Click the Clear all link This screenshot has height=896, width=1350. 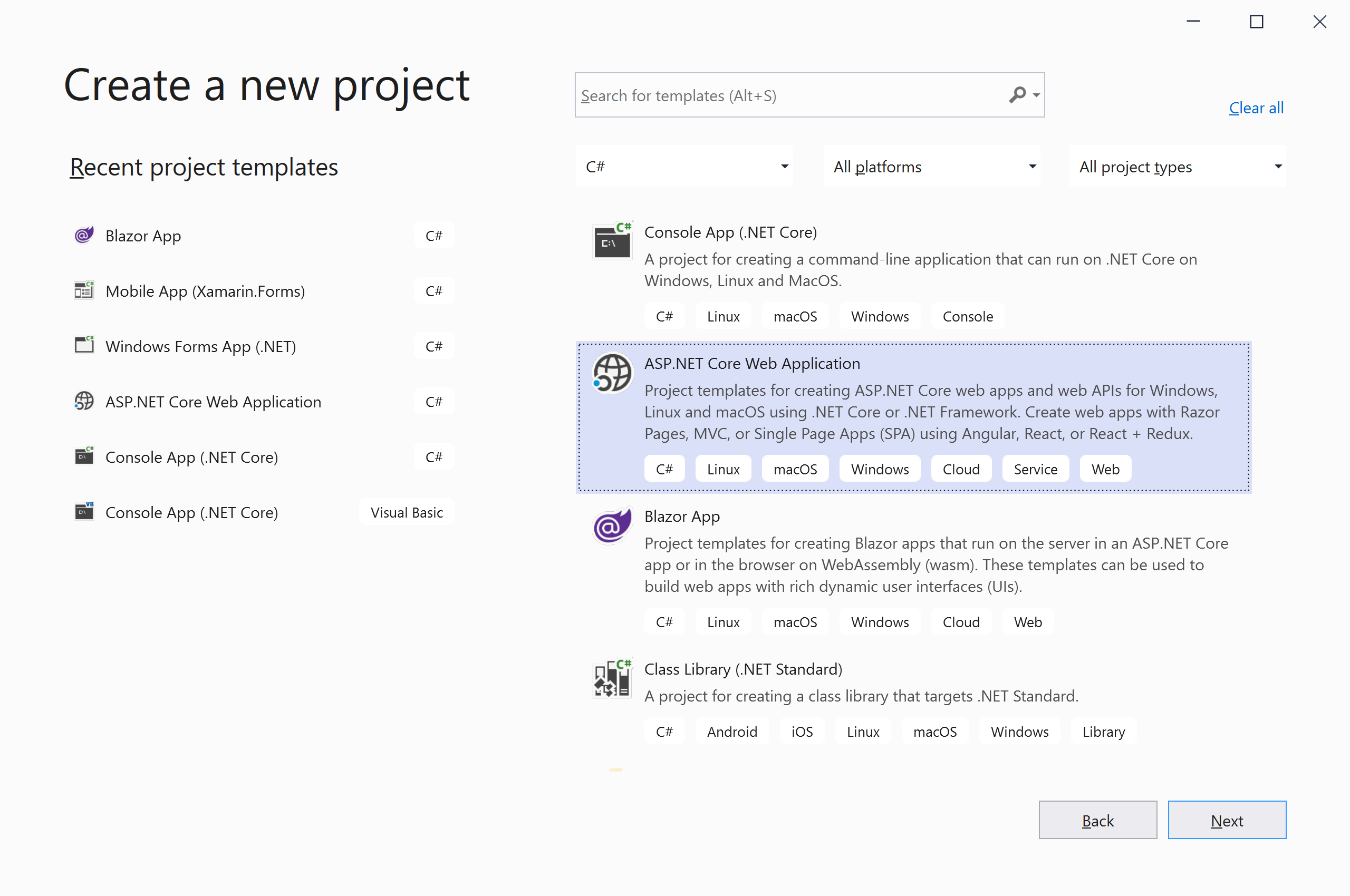coord(1256,108)
